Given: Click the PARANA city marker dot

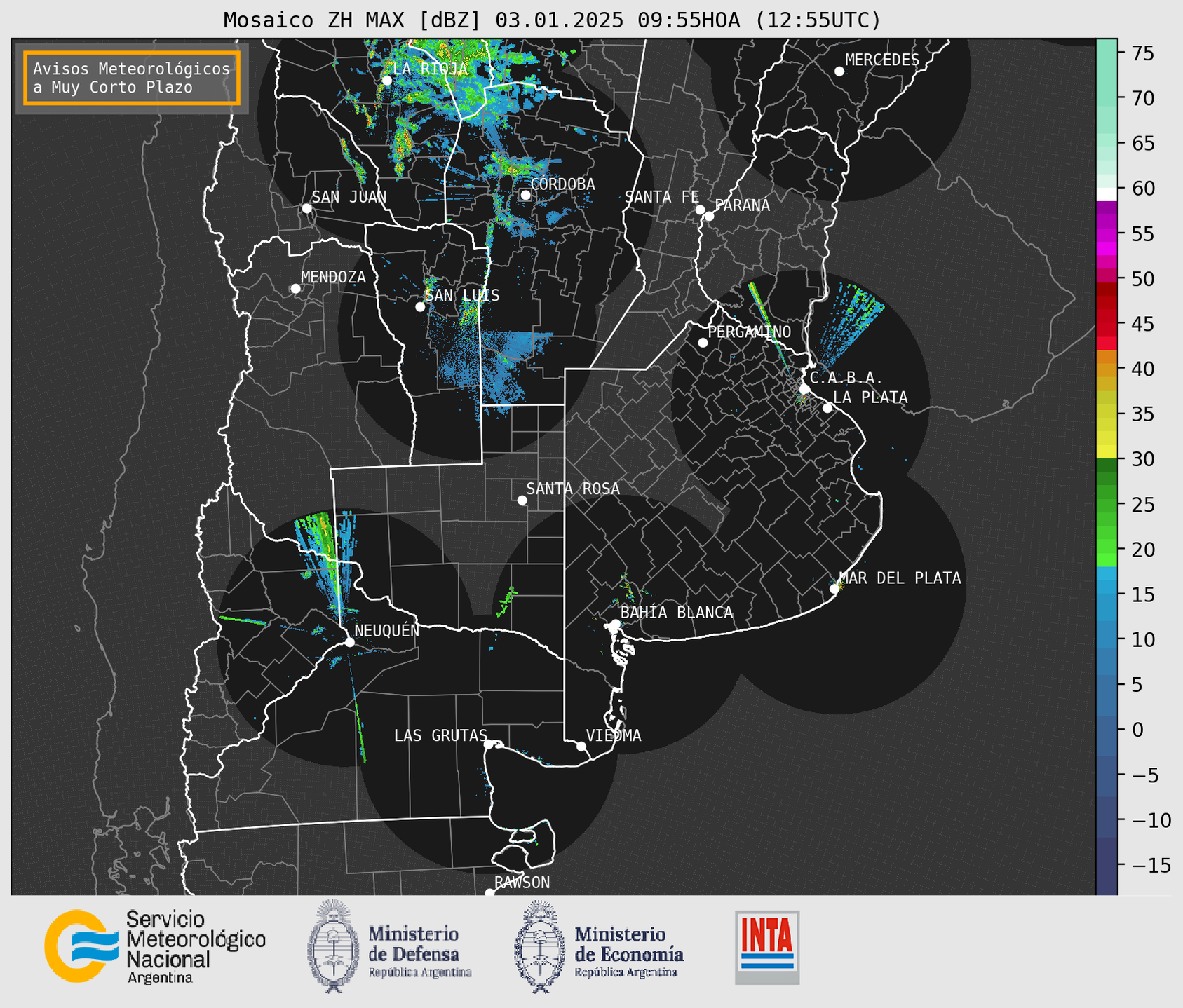Looking at the screenshot, I should click(709, 216).
